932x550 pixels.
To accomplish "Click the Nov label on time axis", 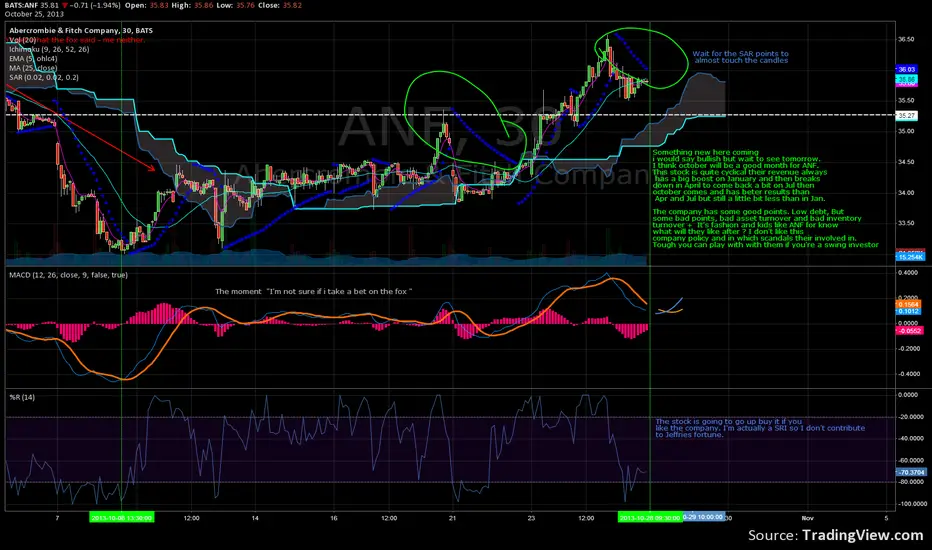I will [x=807, y=518].
